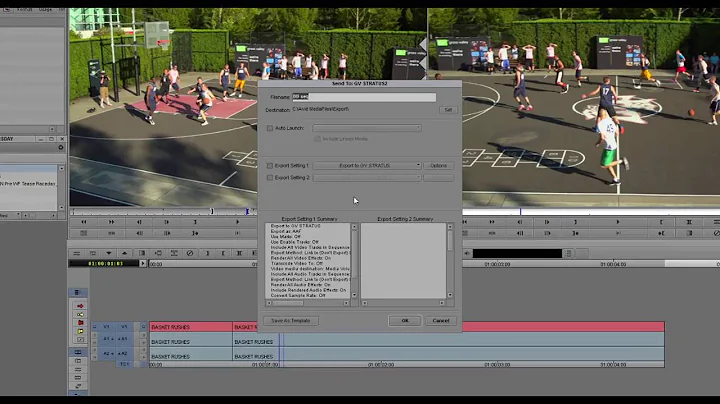Toggle record A1 track selector
This screenshot has width=720, height=404.
(x=124, y=339)
